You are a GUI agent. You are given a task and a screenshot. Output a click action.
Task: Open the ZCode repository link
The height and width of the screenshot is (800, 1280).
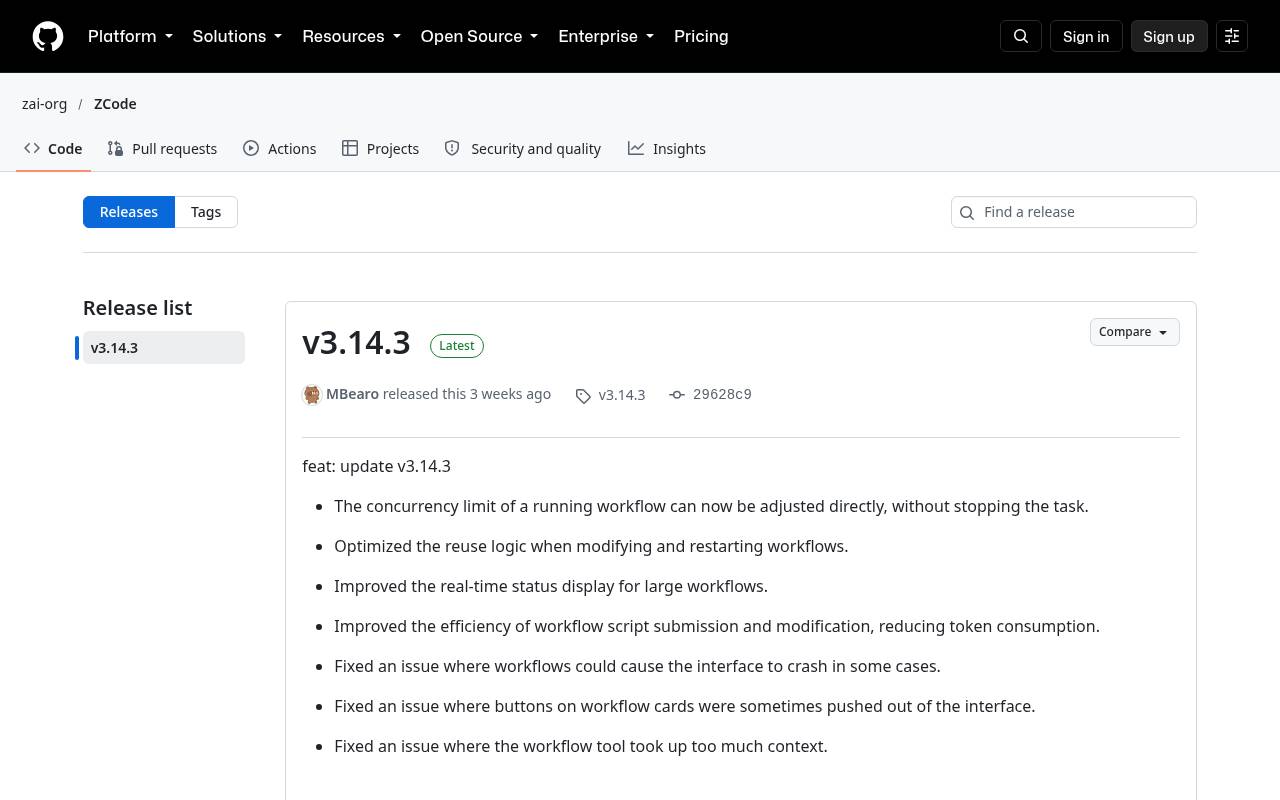point(115,104)
